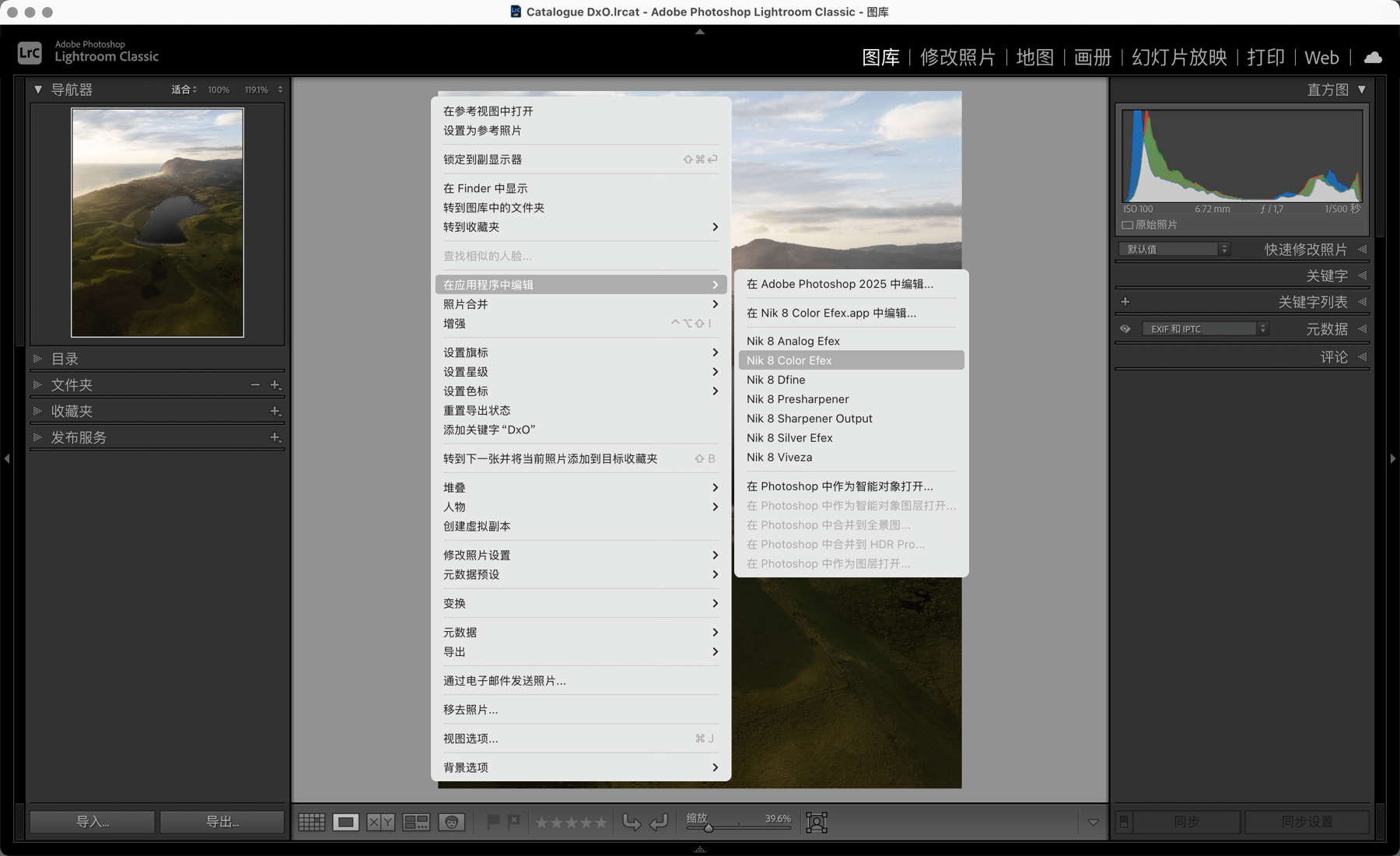Add a new folder with plus icon
1400x856 pixels.
point(275,385)
